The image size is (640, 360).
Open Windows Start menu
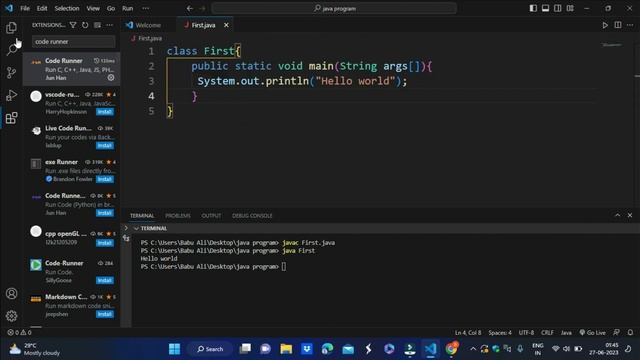coord(174,349)
